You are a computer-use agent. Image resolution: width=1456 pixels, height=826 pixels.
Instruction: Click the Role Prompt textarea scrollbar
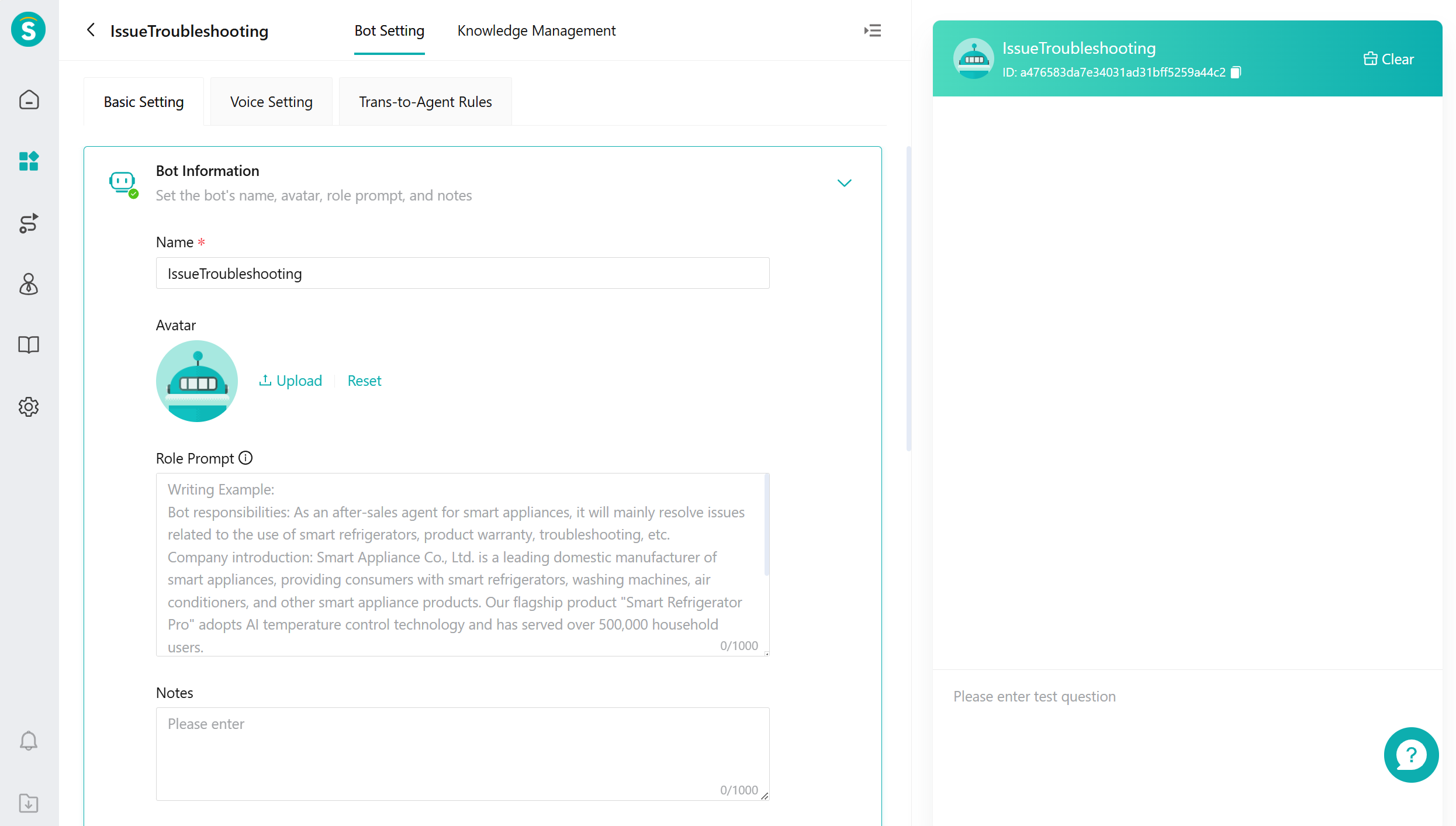766,525
